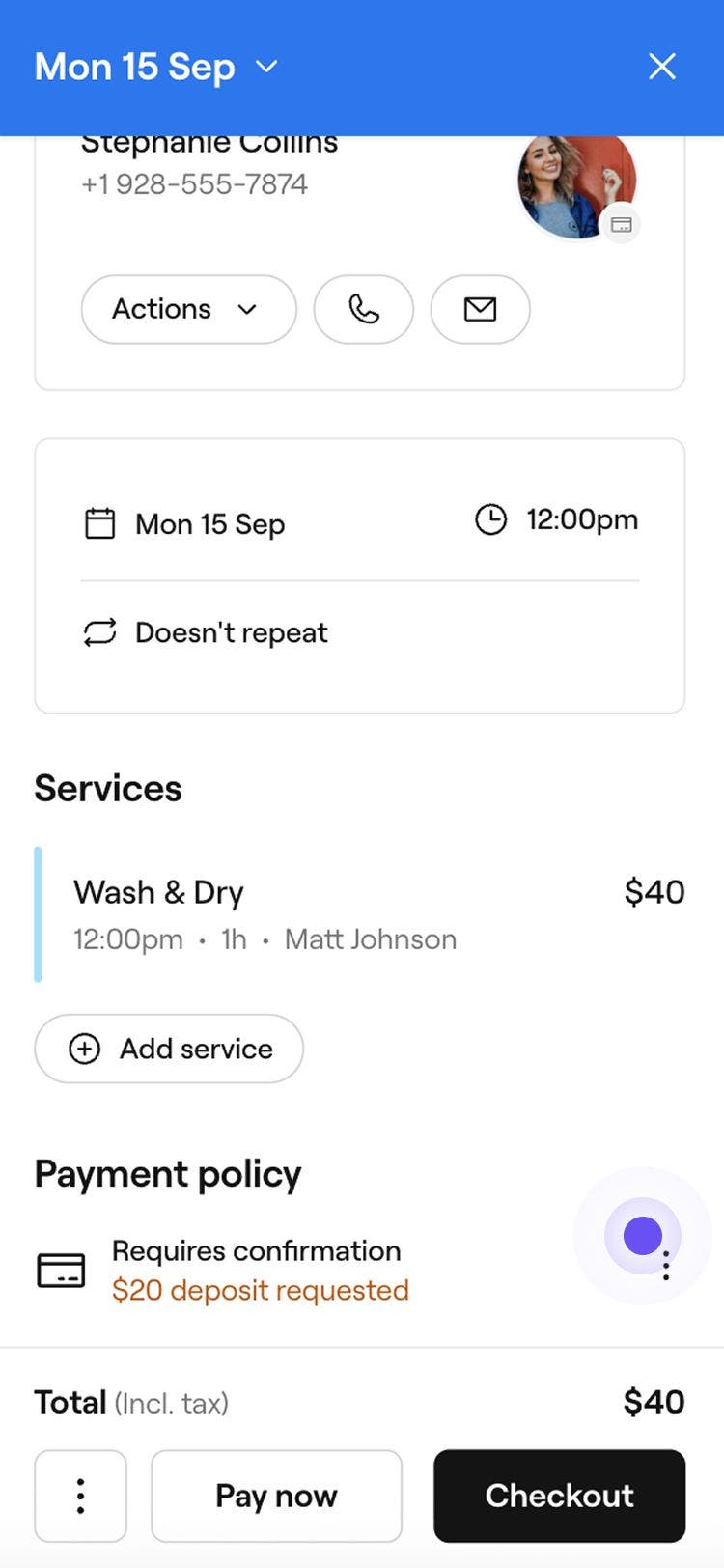Open Doesn't repeat recurrence setting
This screenshot has width=724, height=1568.
(232, 632)
